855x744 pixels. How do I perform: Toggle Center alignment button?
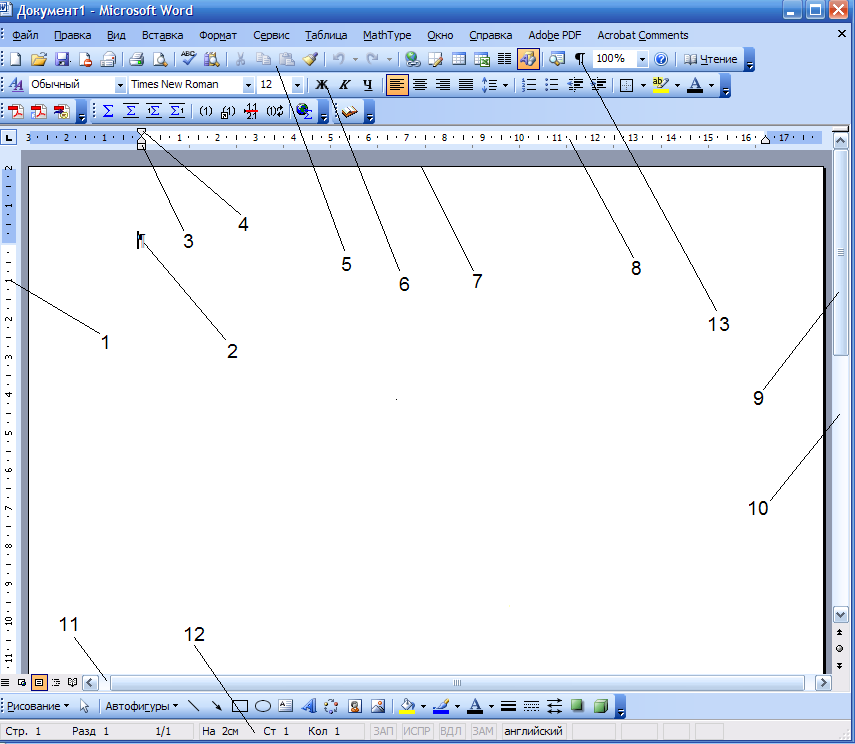[x=420, y=85]
